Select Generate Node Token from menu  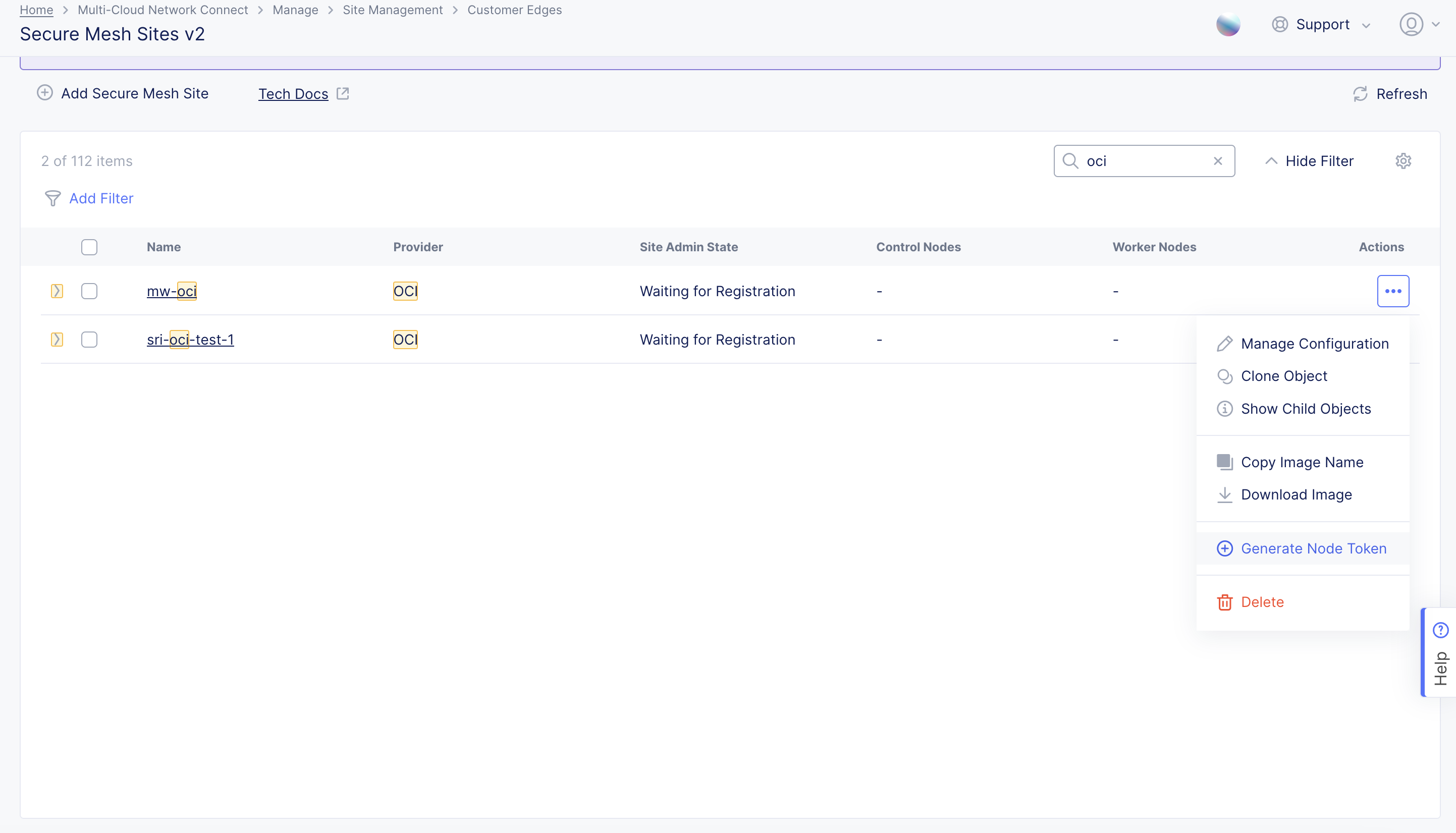tap(1313, 548)
